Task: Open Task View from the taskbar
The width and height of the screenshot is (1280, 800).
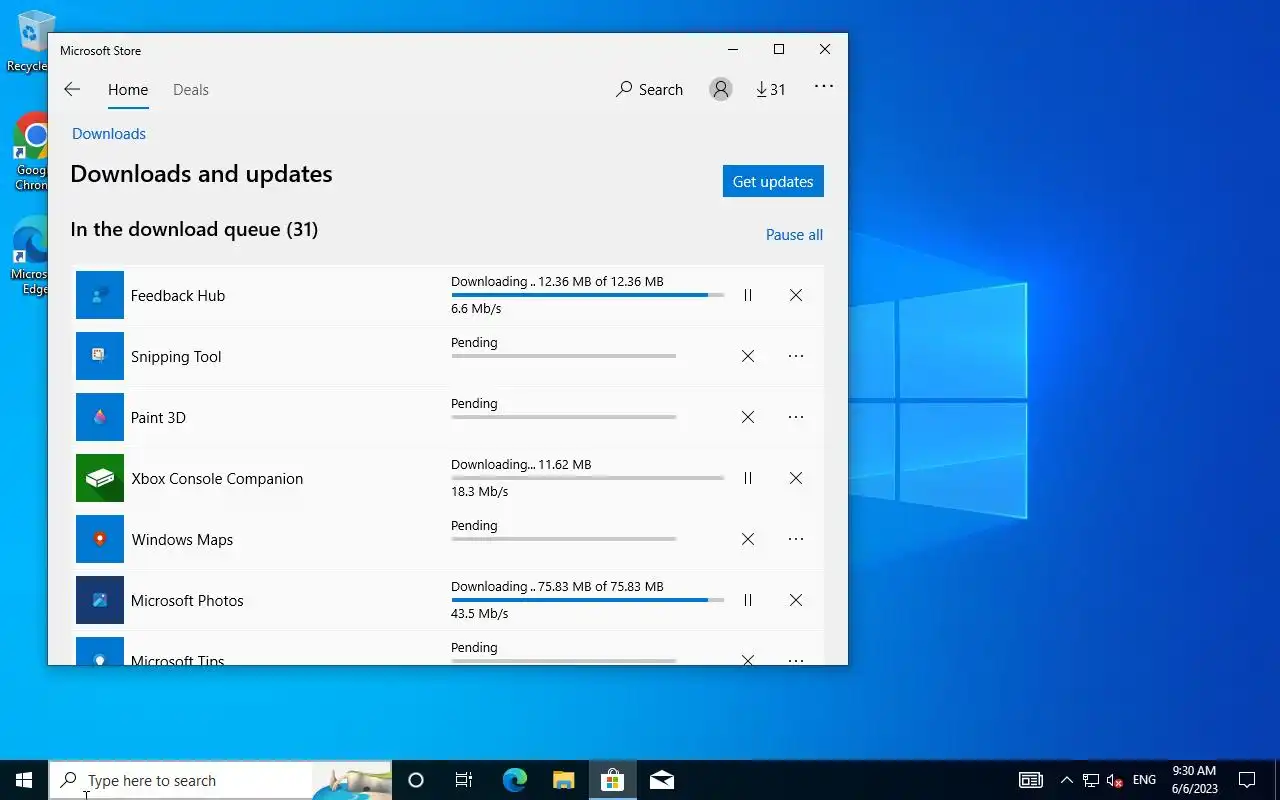Action: pos(464,780)
